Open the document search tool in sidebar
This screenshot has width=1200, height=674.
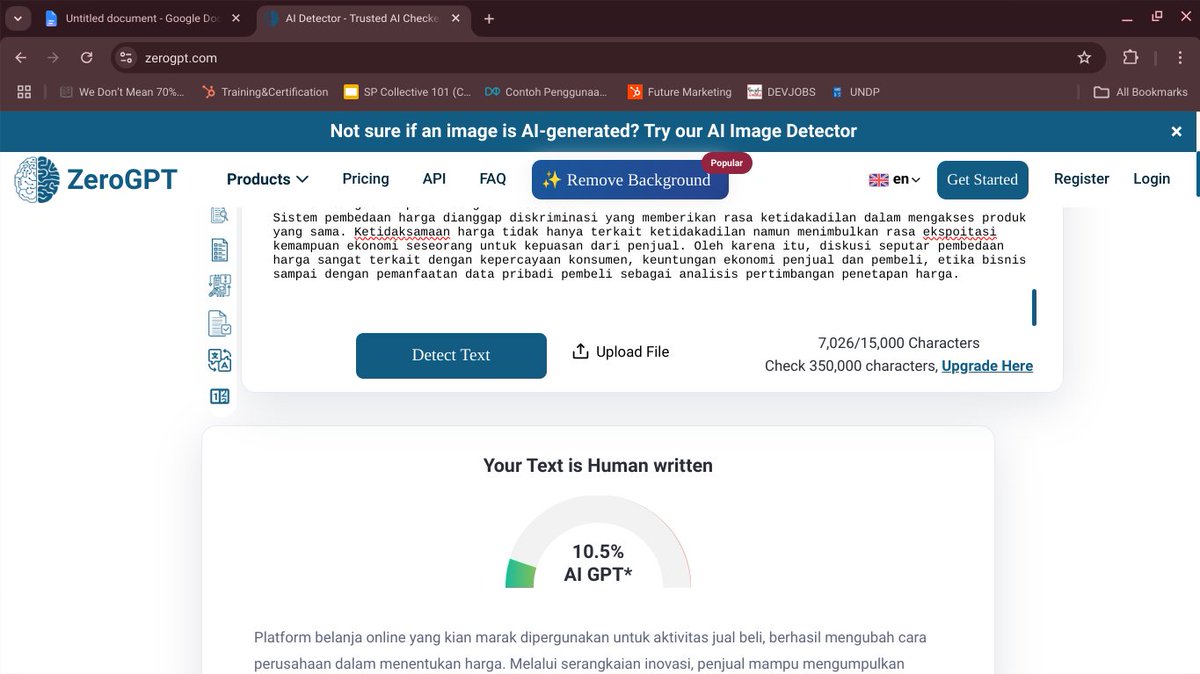pyautogui.click(x=219, y=215)
